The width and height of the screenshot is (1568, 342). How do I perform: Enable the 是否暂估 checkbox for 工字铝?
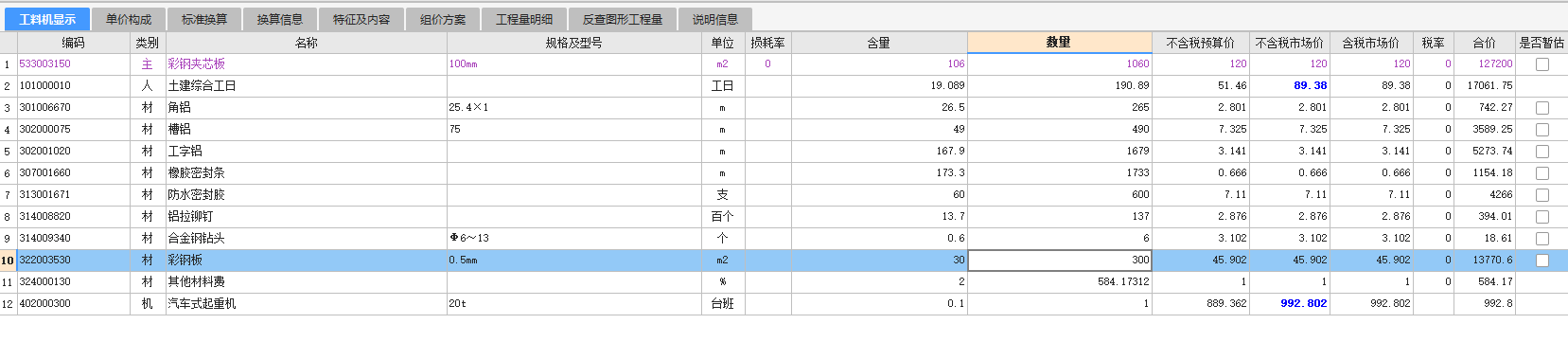[1542, 152]
